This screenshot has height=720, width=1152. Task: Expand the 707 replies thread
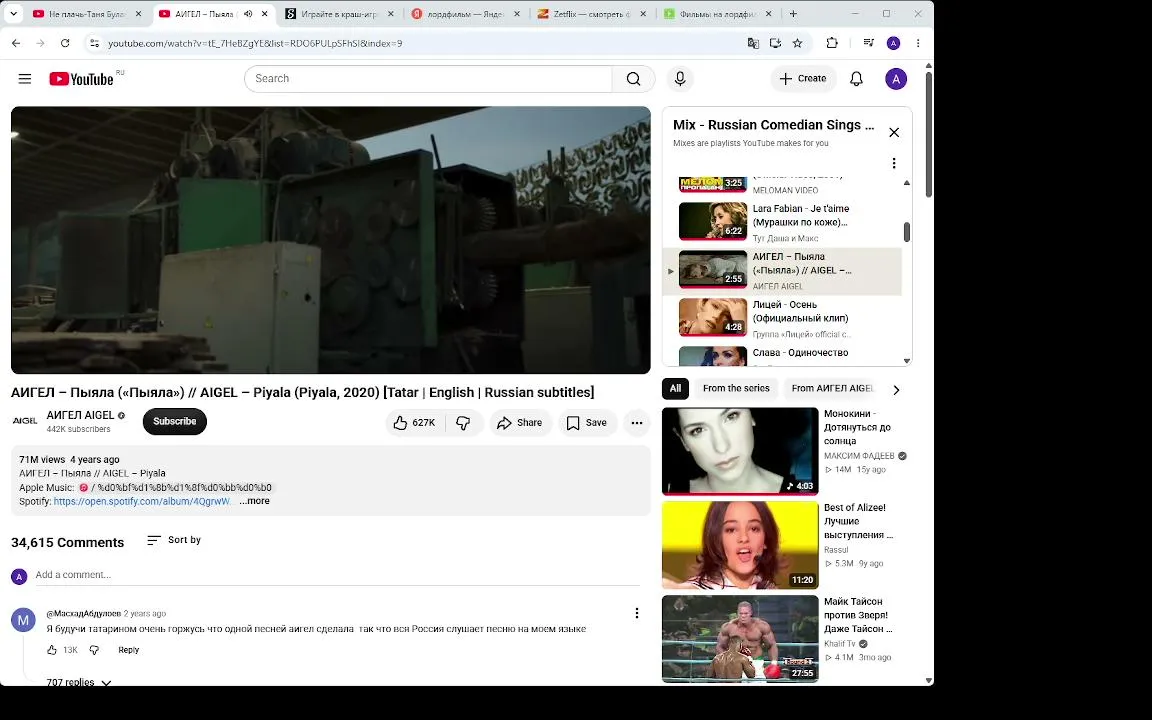(x=79, y=682)
